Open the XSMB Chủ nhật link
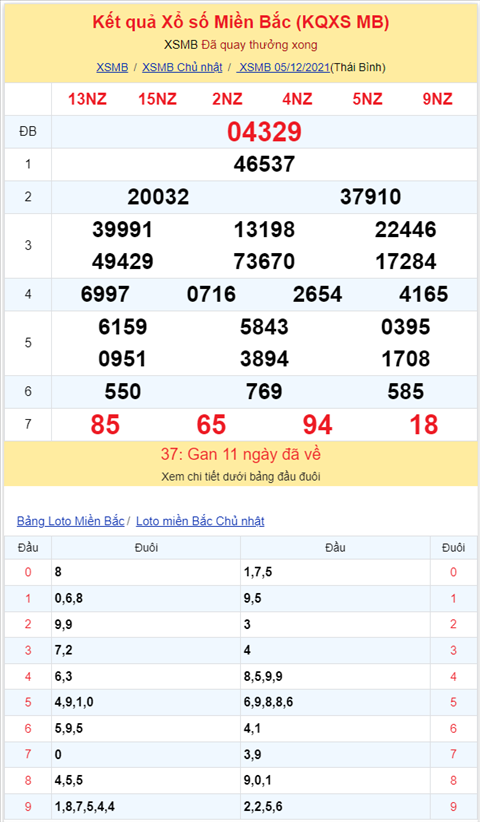 click(x=182, y=67)
